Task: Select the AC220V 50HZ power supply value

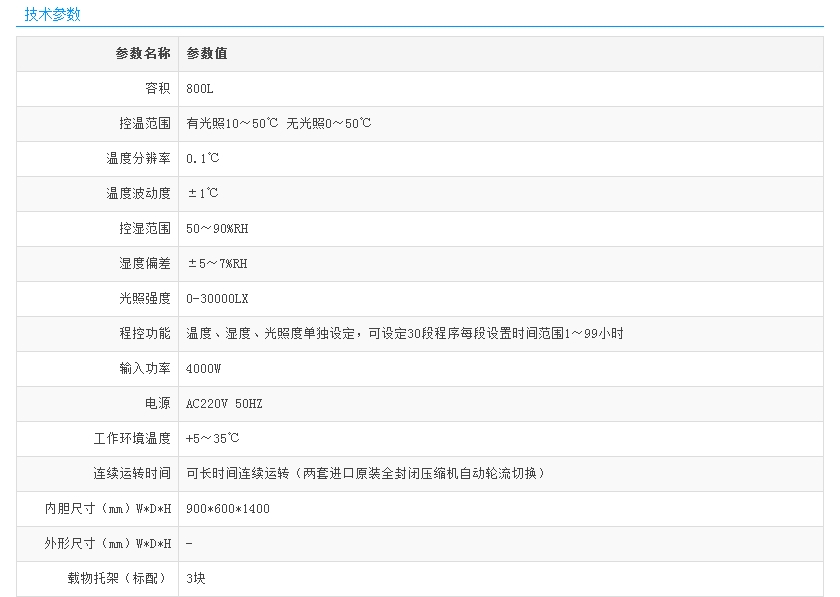Action: click(x=224, y=404)
